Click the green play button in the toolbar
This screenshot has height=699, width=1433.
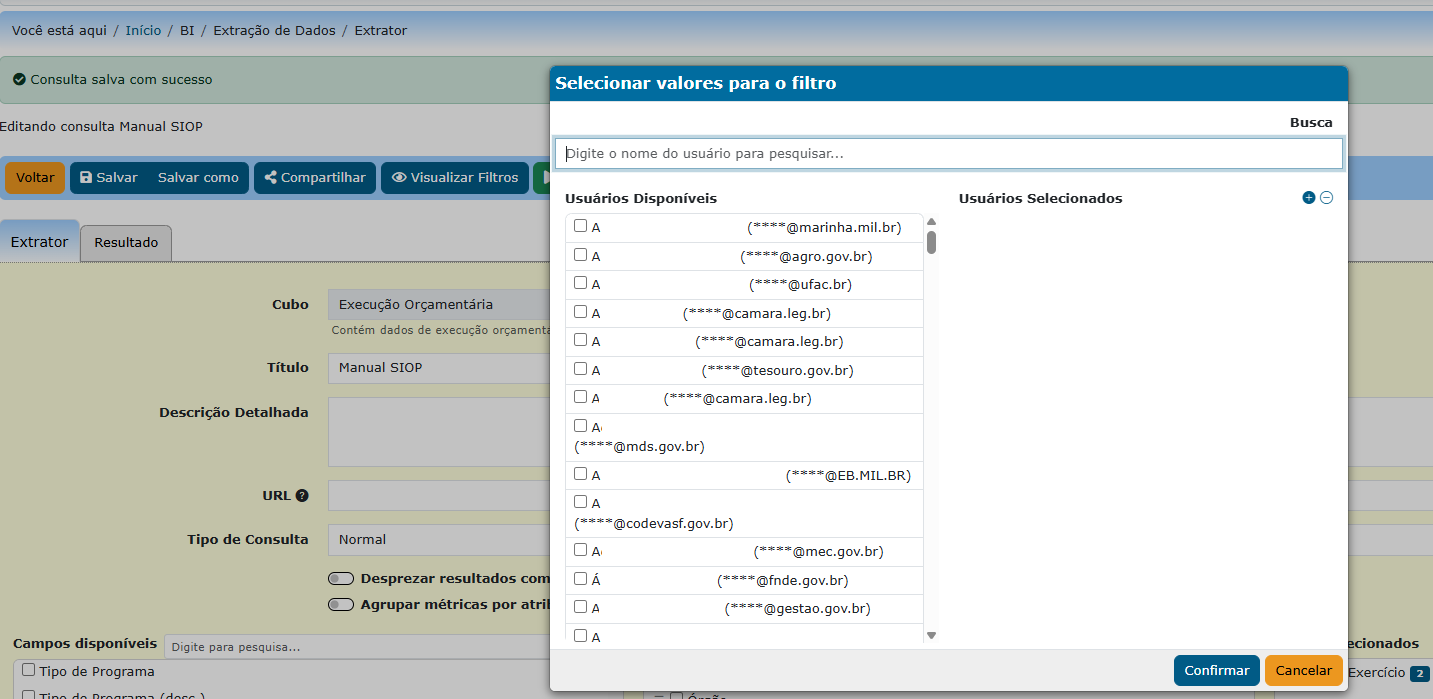542,177
